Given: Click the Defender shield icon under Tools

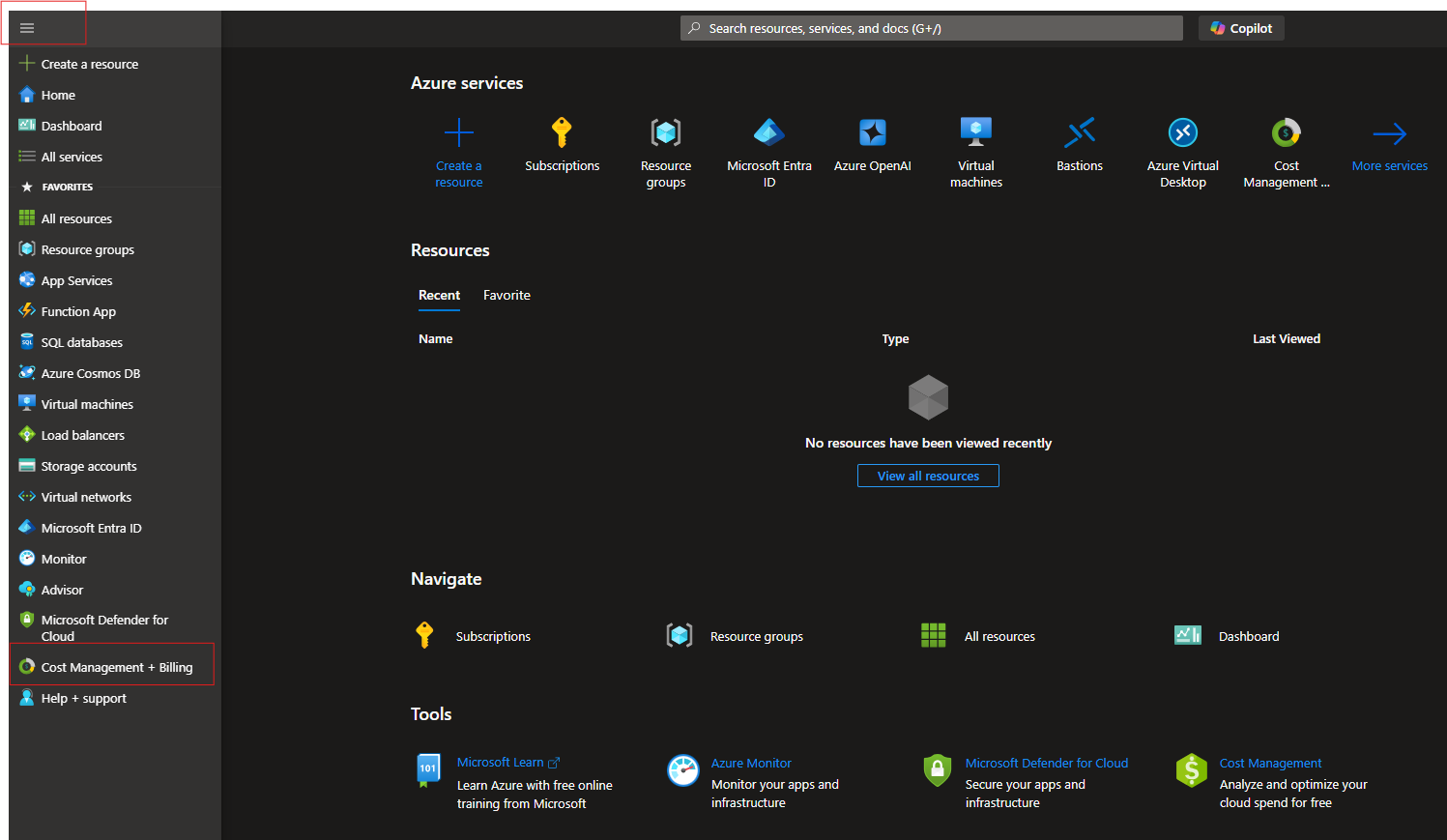Looking at the screenshot, I should click(938, 770).
